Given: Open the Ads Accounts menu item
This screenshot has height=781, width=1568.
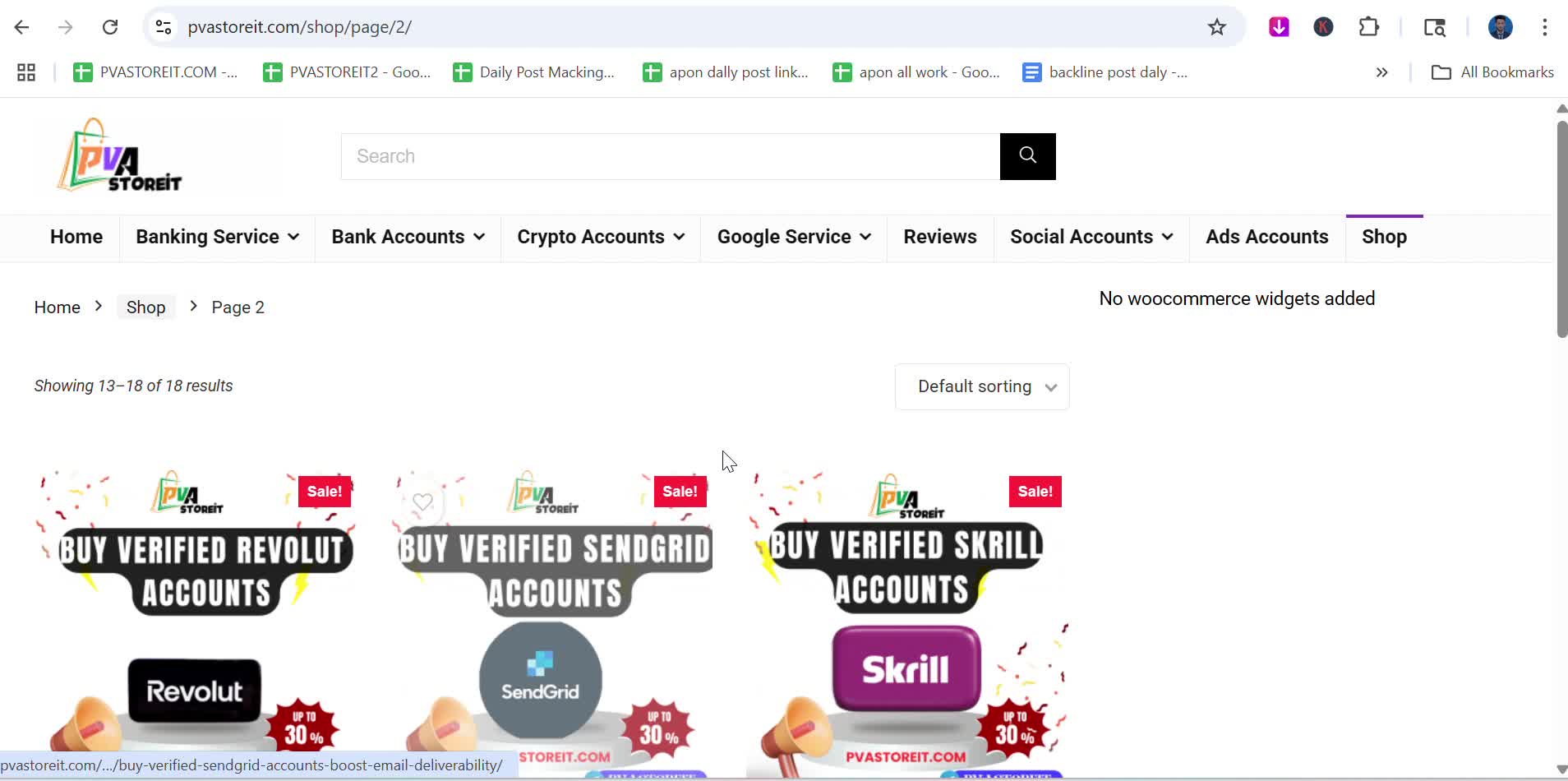Looking at the screenshot, I should pyautogui.click(x=1267, y=237).
